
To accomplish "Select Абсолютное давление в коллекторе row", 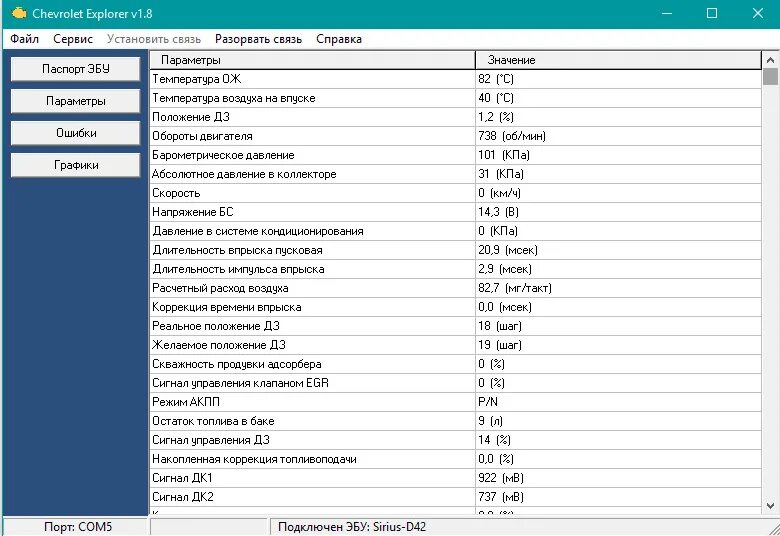I will click(456, 174).
